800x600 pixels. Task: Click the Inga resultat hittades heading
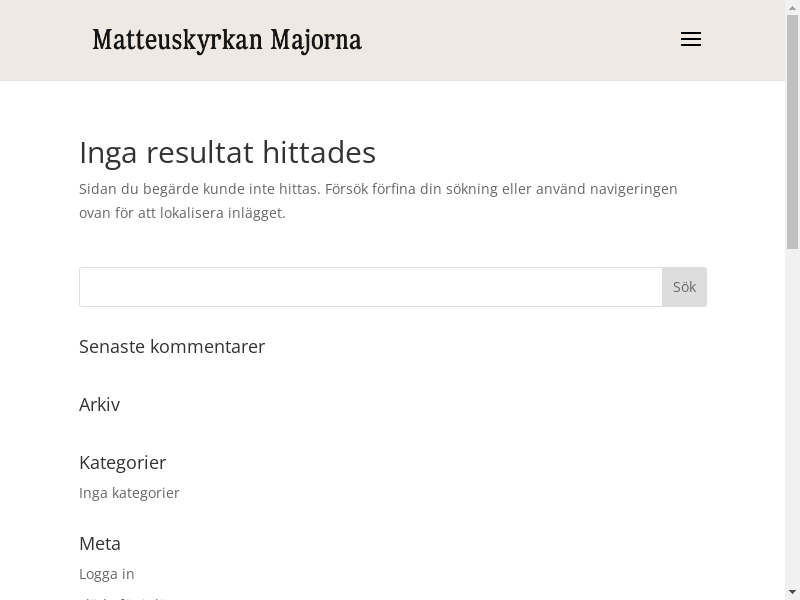coord(228,152)
